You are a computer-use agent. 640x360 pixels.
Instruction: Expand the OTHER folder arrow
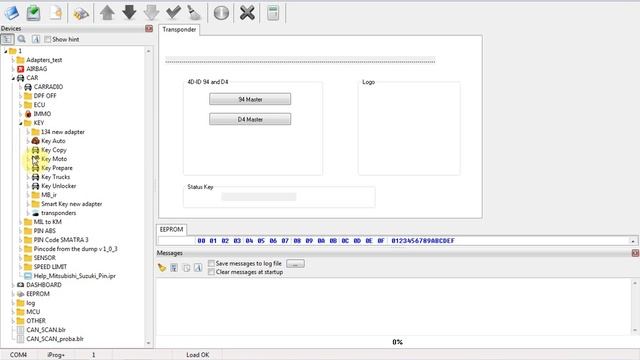13,321
